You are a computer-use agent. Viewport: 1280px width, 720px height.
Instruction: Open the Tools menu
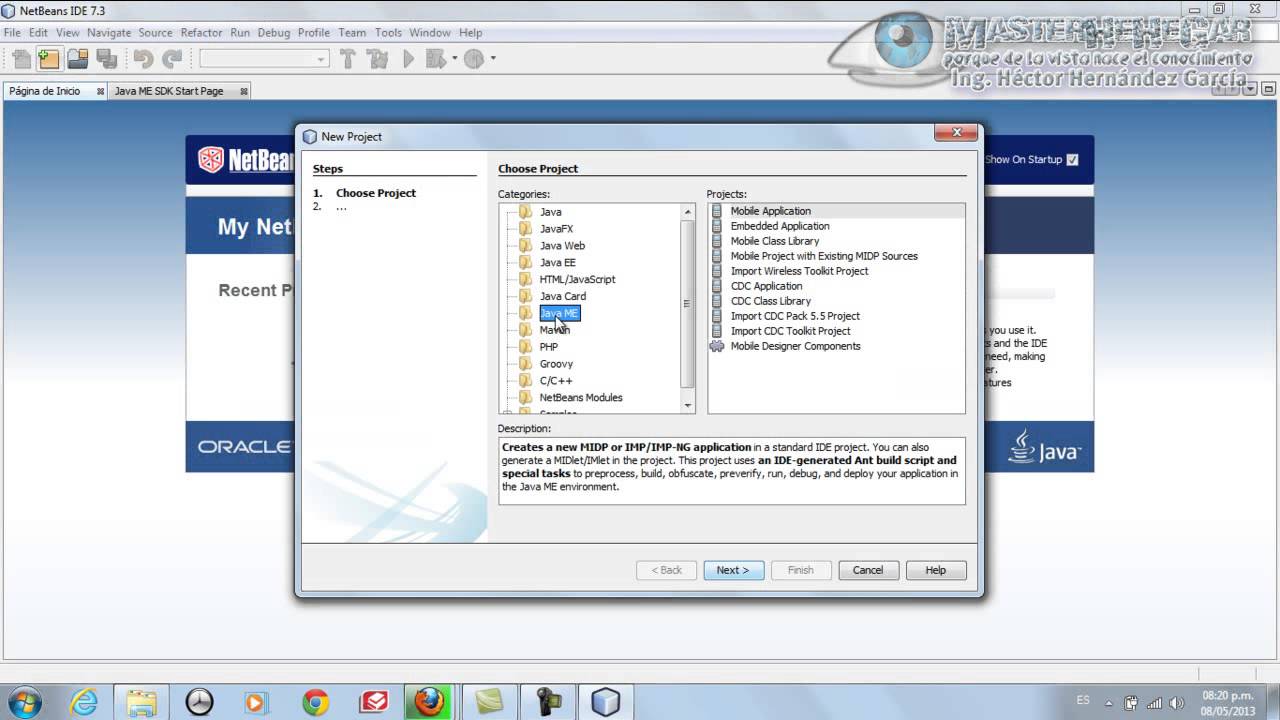point(388,32)
